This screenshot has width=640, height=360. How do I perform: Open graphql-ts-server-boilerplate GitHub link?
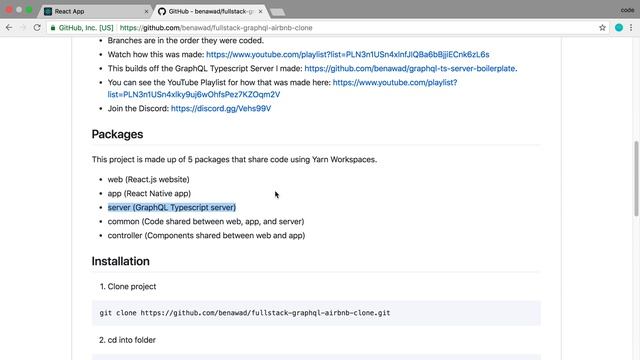(411, 69)
